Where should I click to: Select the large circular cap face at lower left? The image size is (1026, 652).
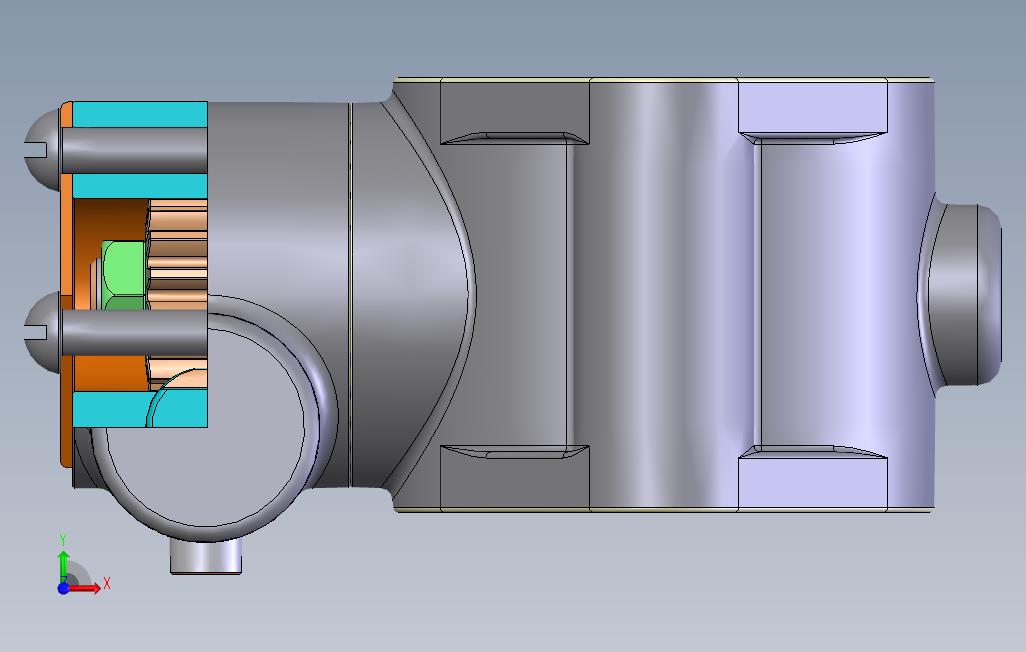coord(206,426)
